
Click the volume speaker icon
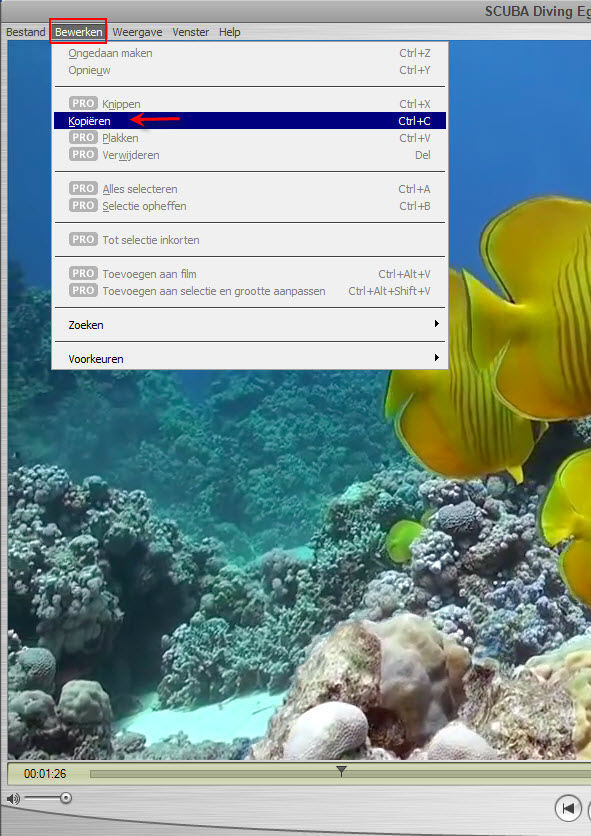point(13,799)
